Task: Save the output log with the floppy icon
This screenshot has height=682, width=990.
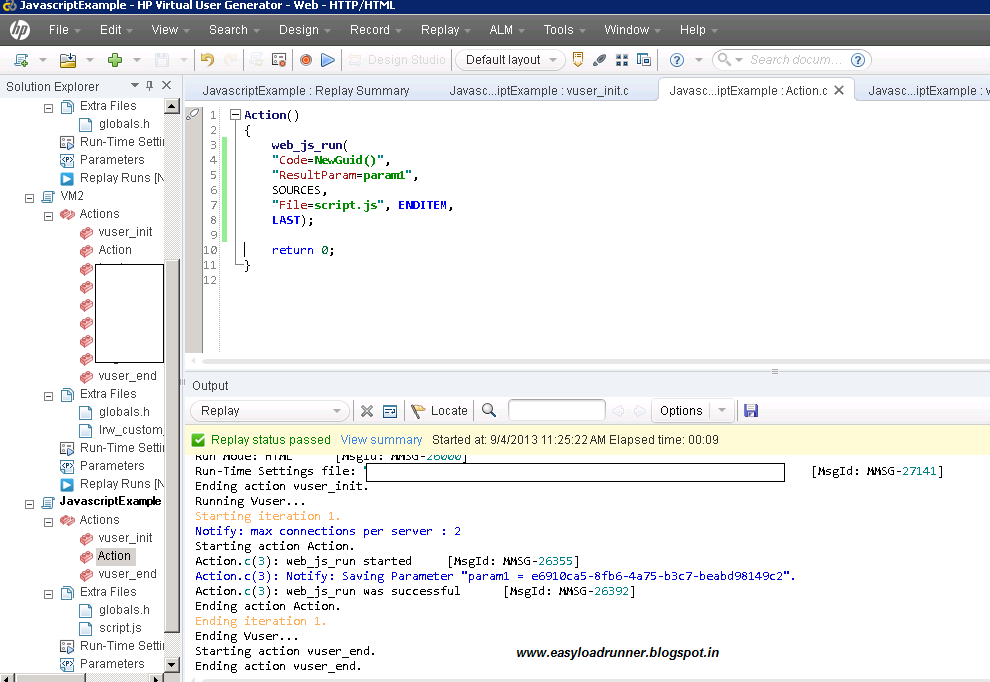Action: coord(751,411)
